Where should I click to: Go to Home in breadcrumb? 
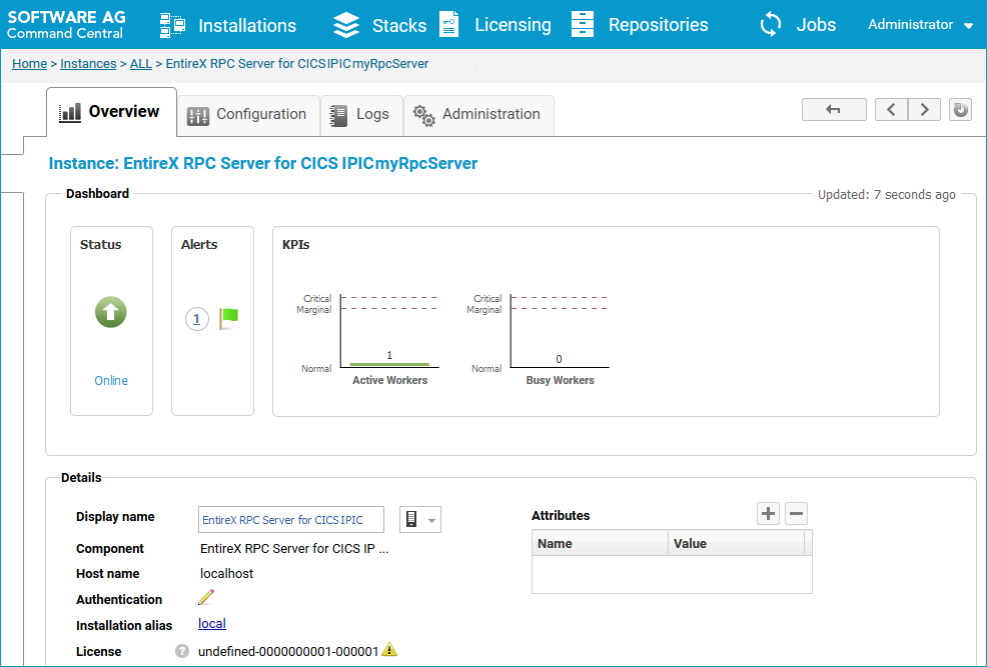30,64
